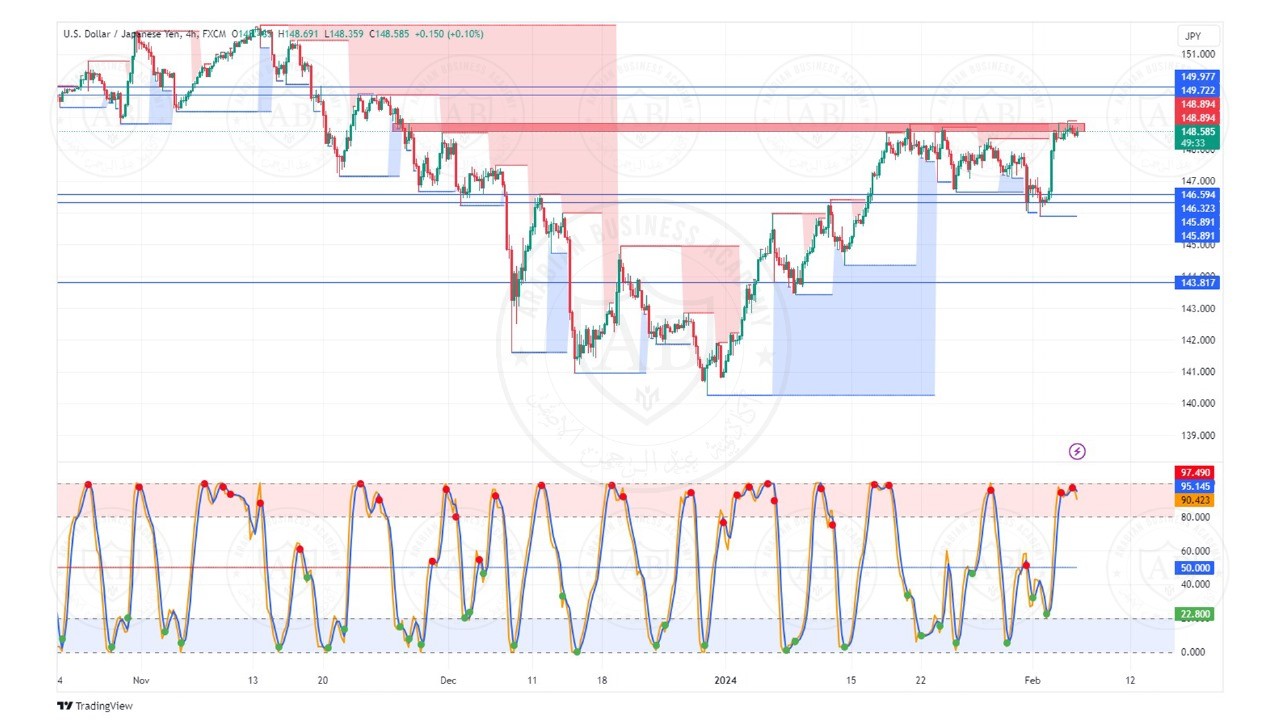
Task: Click the 149.977 blue price label
Action: (x=1197, y=77)
